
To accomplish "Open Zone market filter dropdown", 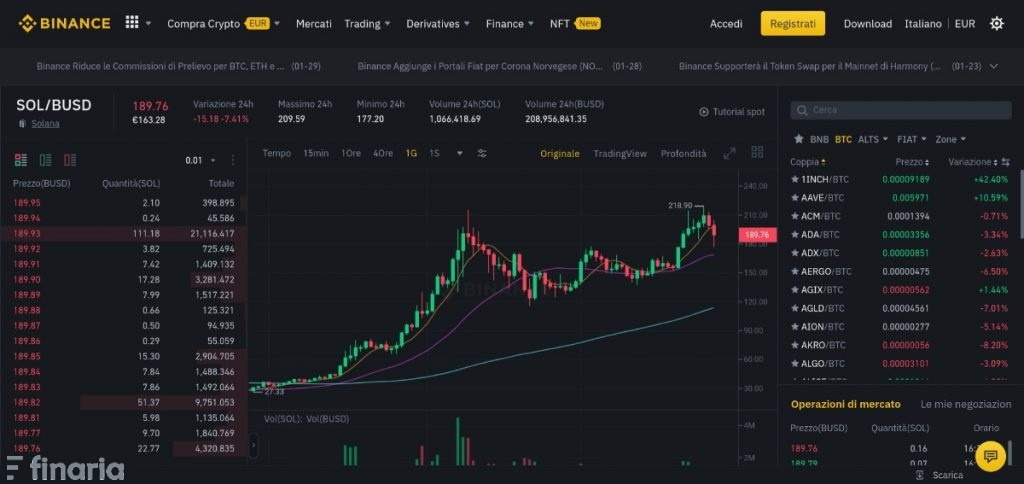I will click(951, 139).
